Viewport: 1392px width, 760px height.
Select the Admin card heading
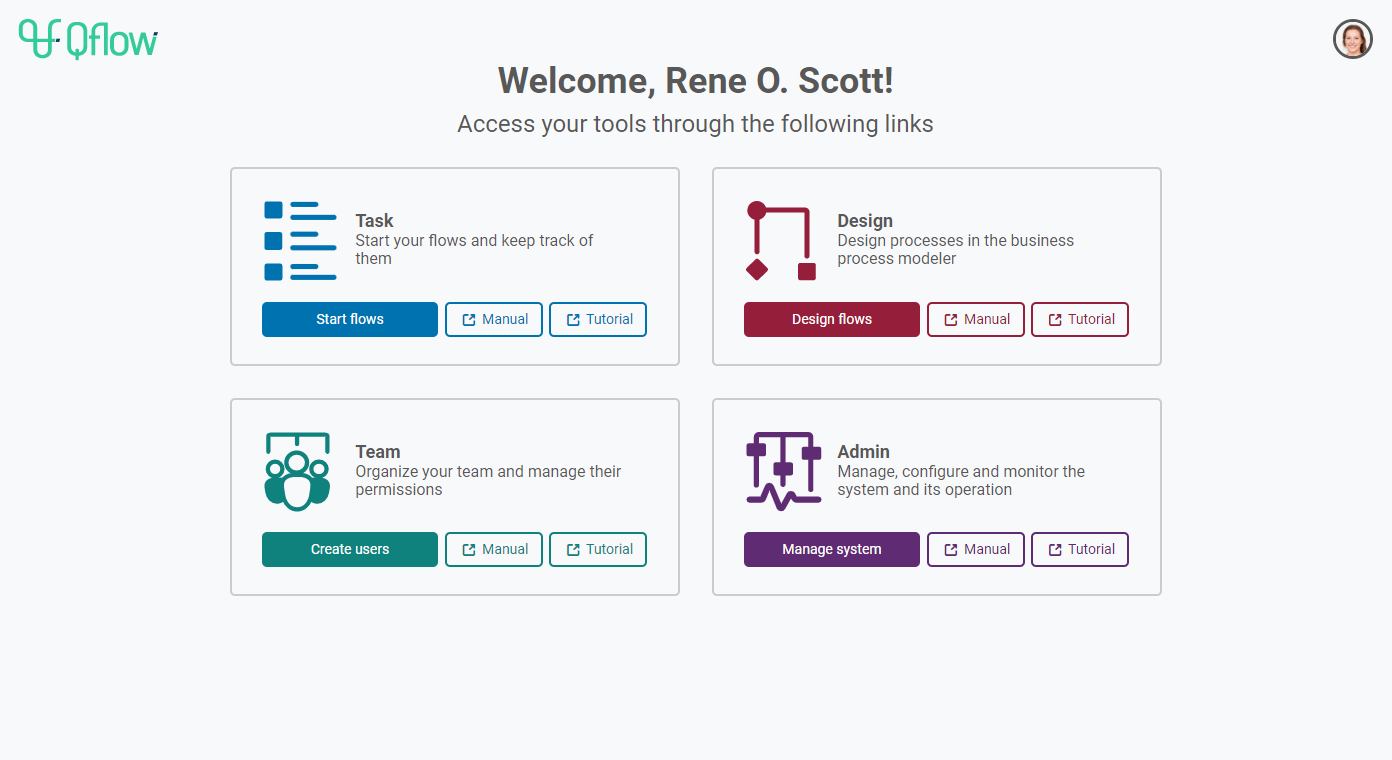(863, 452)
